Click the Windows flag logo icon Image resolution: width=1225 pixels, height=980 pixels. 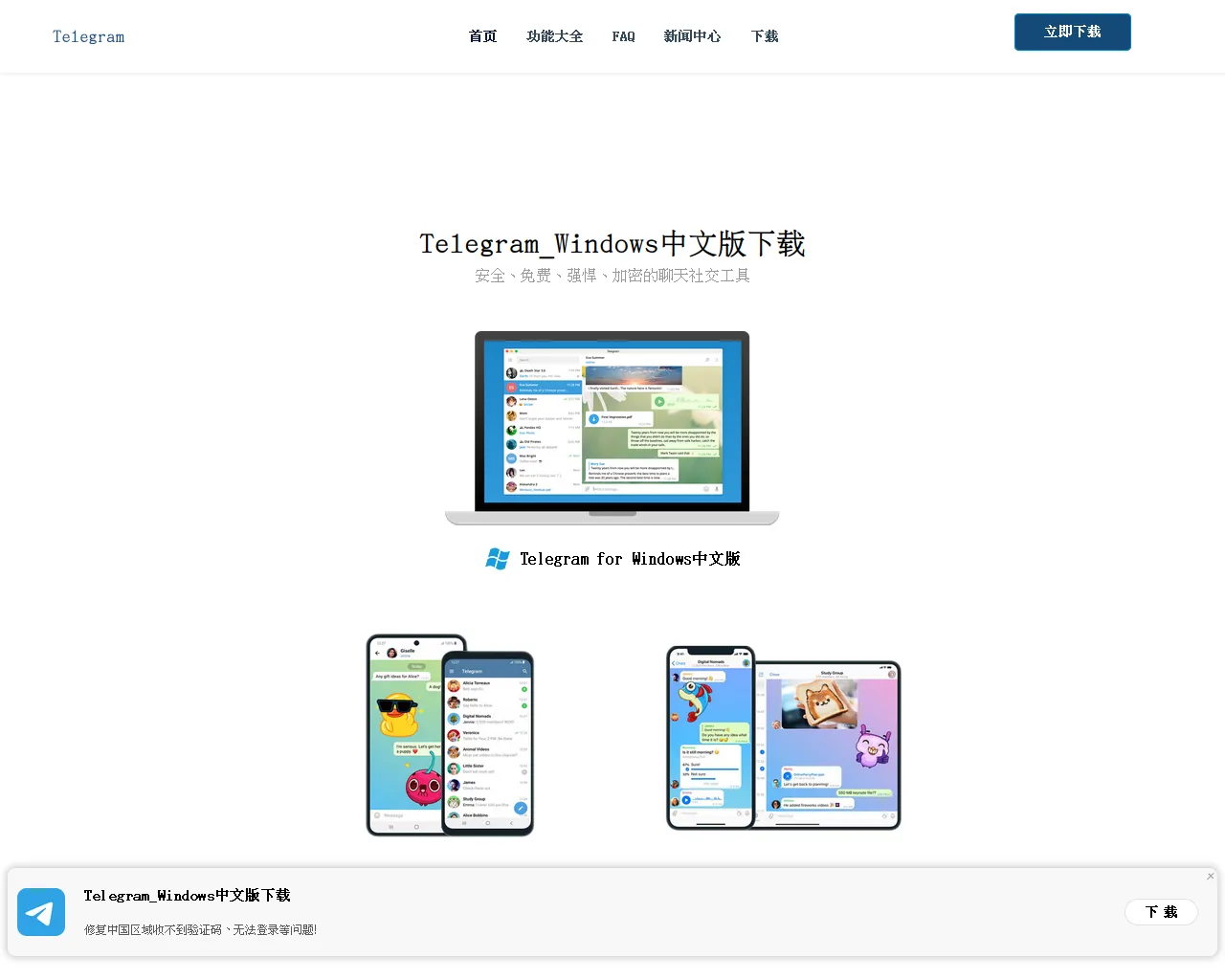(498, 559)
